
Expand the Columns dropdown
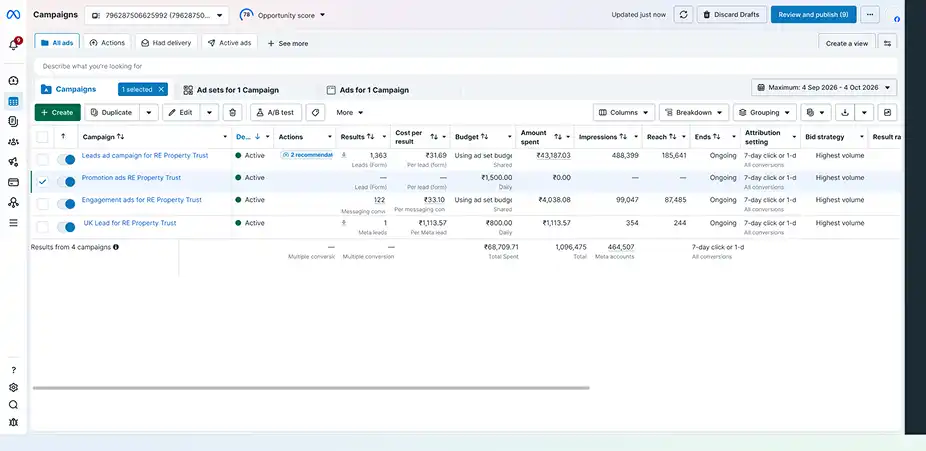[624, 112]
